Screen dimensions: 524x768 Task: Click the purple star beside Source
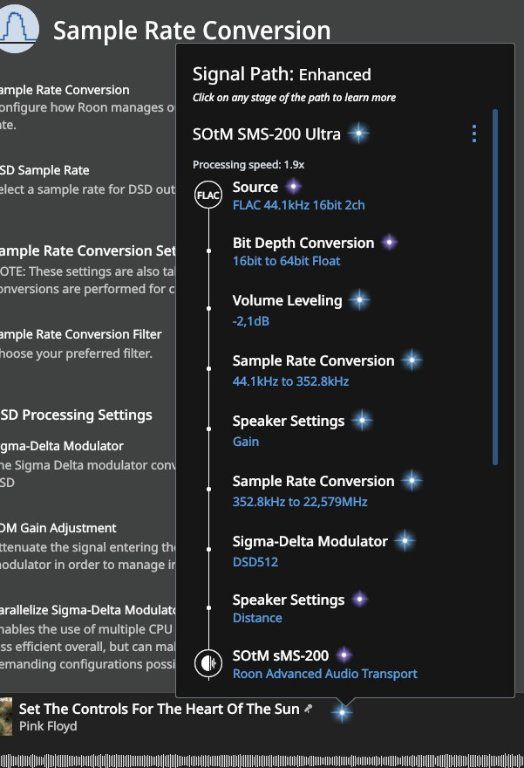293,186
